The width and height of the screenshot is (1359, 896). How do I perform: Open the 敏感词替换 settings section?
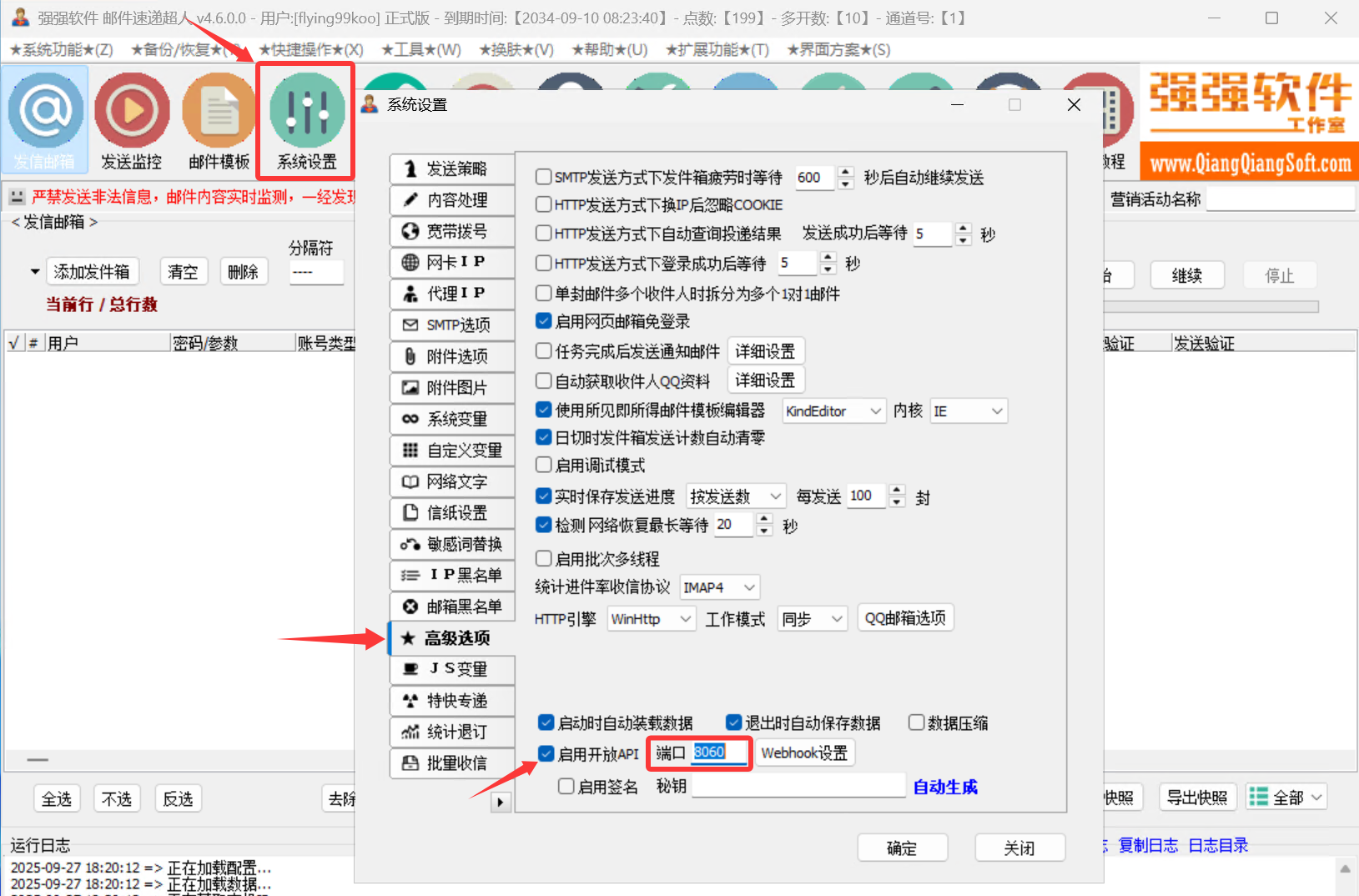(452, 544)
